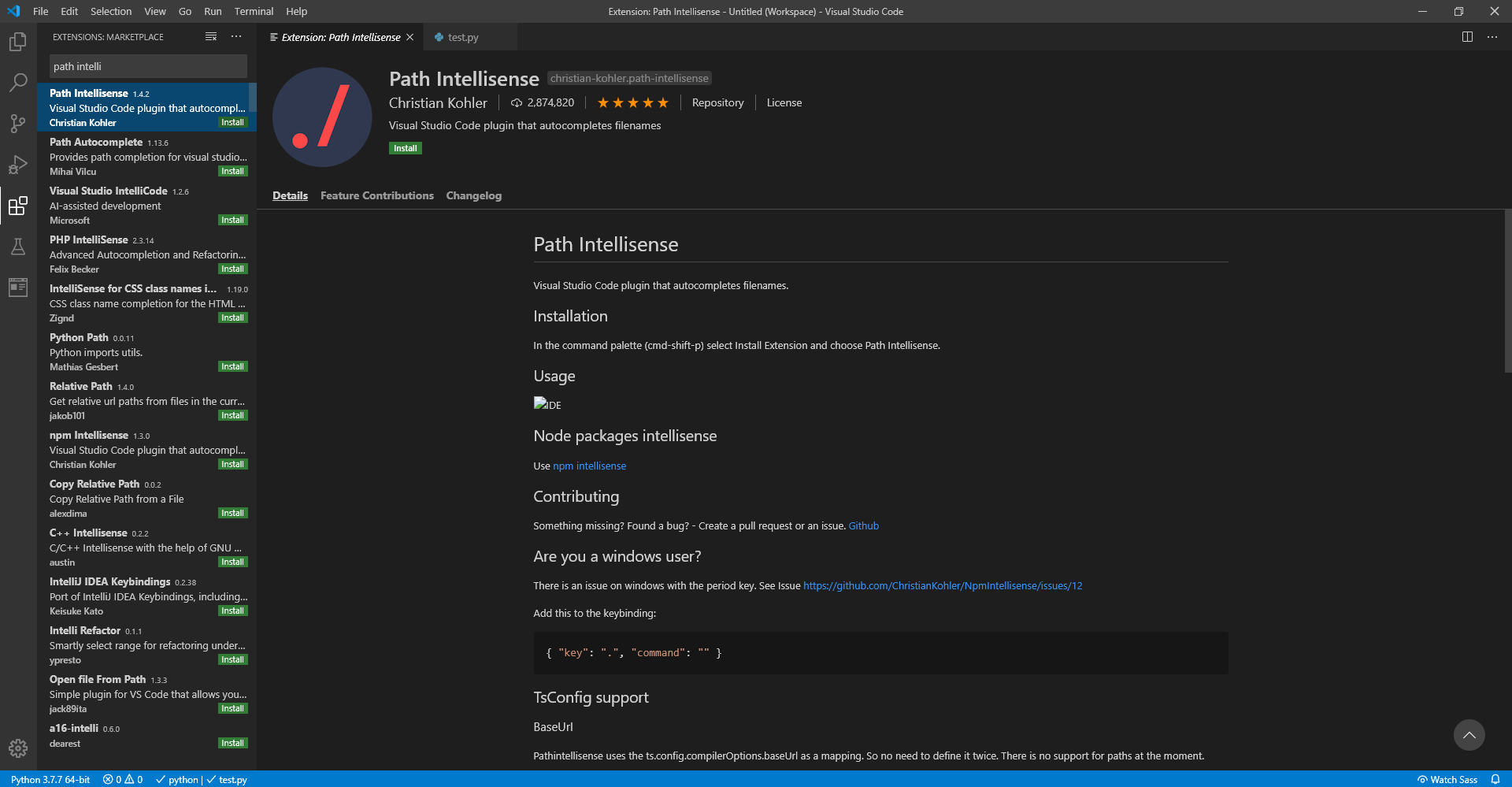
Task: Clear extensions search results icon
Action: [x=211, y=37]
